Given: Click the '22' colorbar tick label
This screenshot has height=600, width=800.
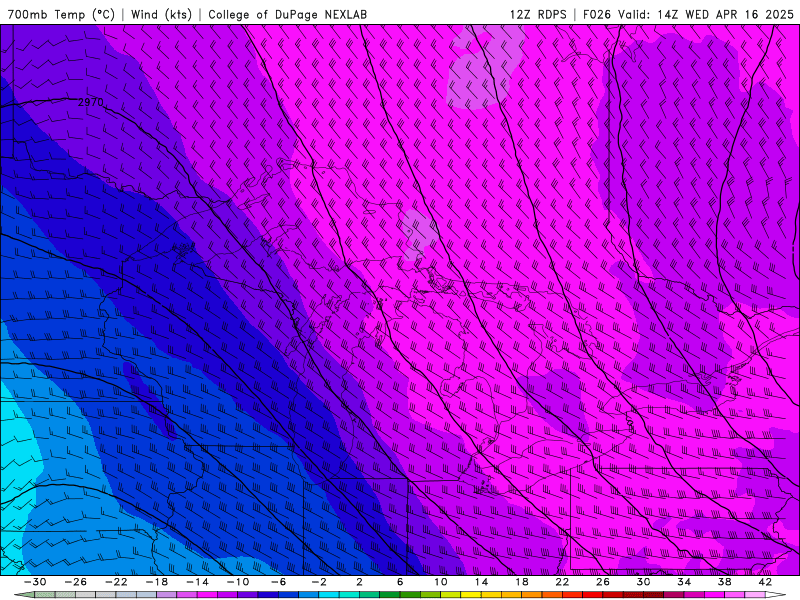Looking at the screenshot, I should 562,582.
